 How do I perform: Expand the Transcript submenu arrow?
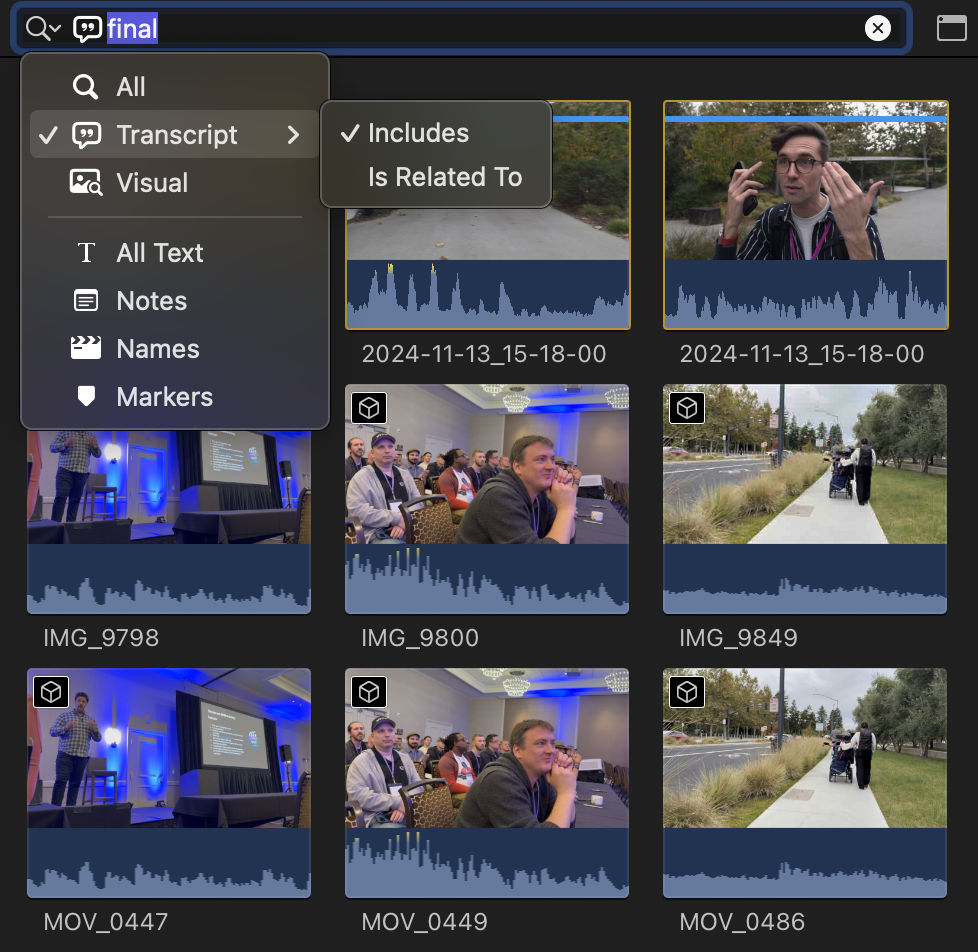[x=293, y=135]
